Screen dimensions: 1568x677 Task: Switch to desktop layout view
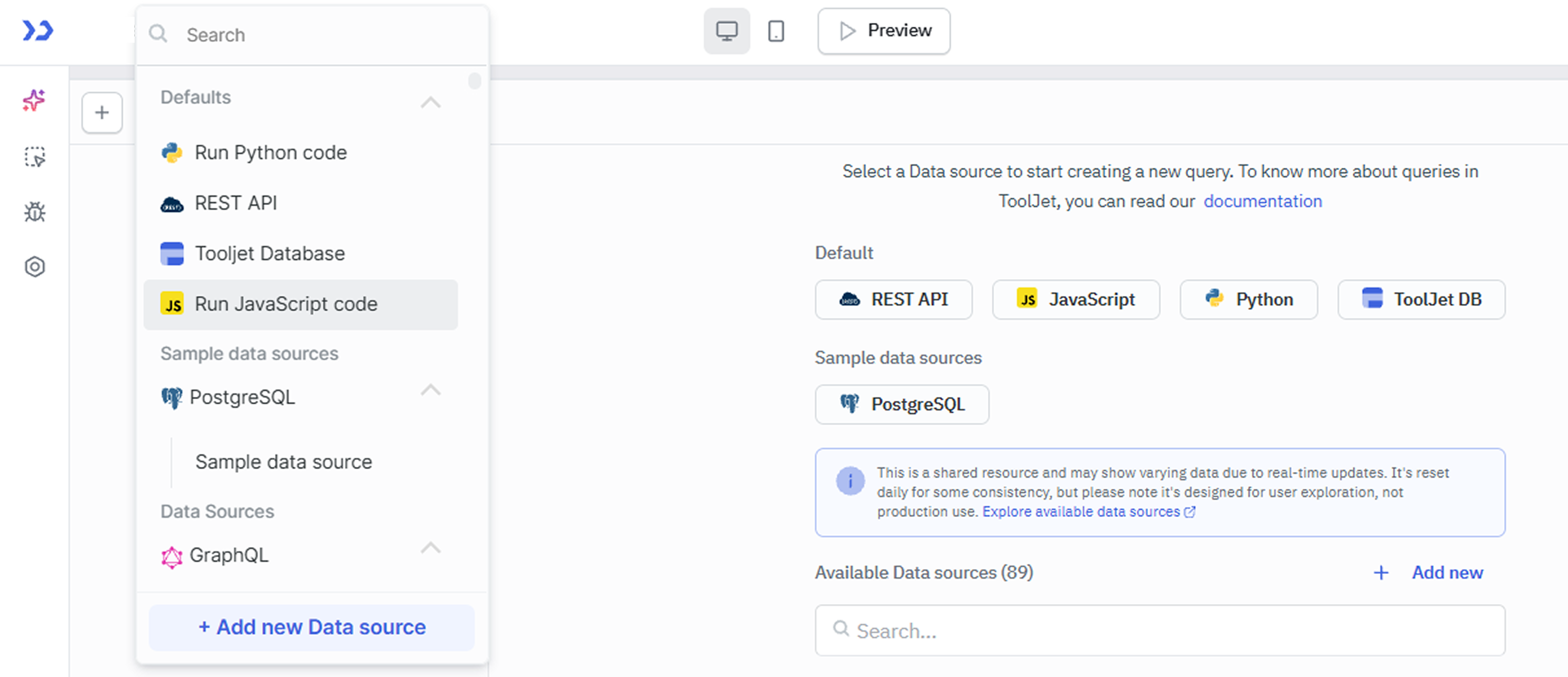pyautogui.click(x=726, y=31)
